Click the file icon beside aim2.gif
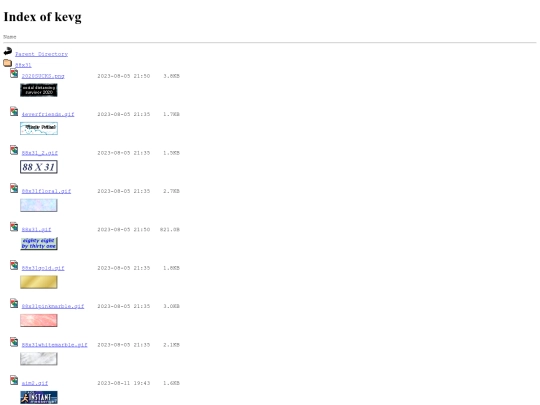The width and height of the screenshot is (540, 405). click(14, 380)
